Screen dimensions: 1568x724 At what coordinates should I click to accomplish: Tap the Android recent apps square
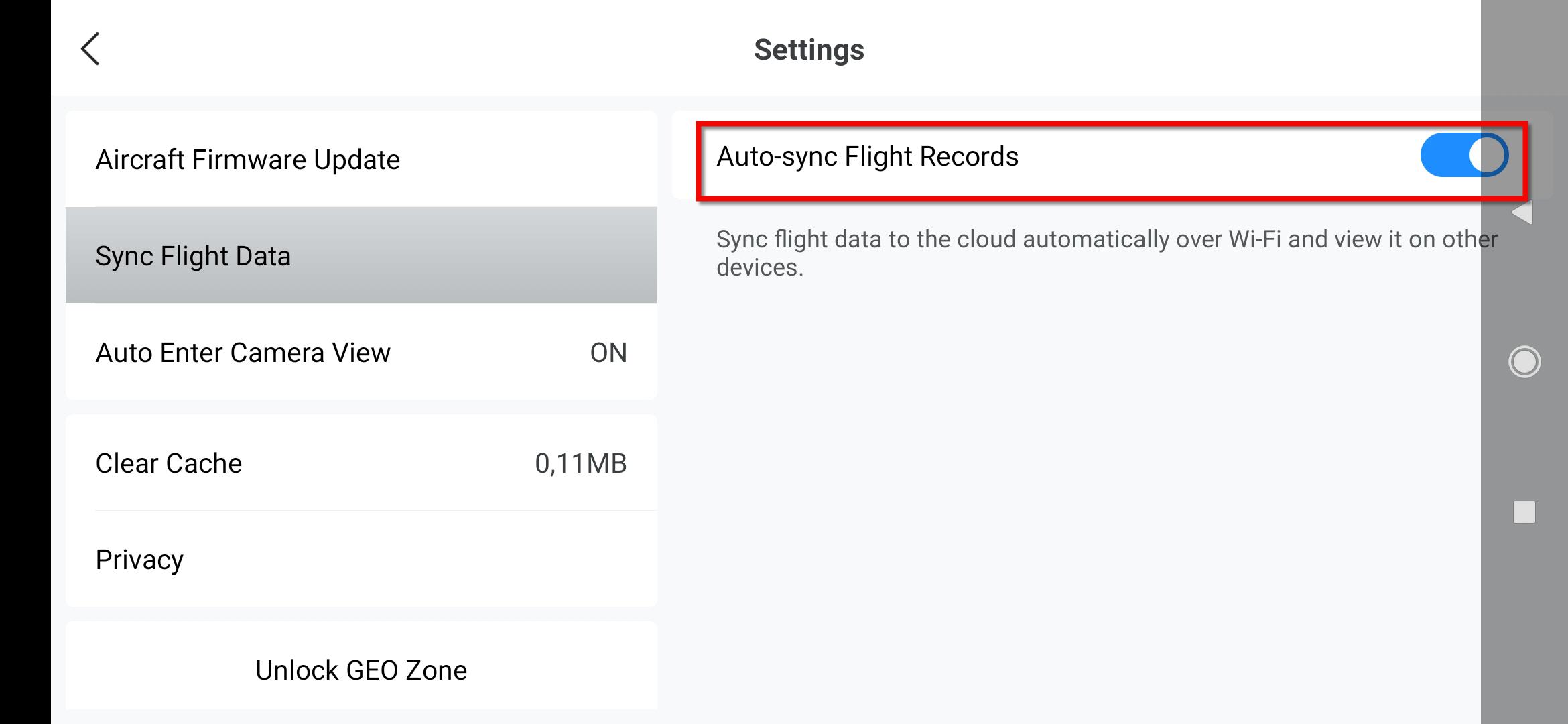1524,512
